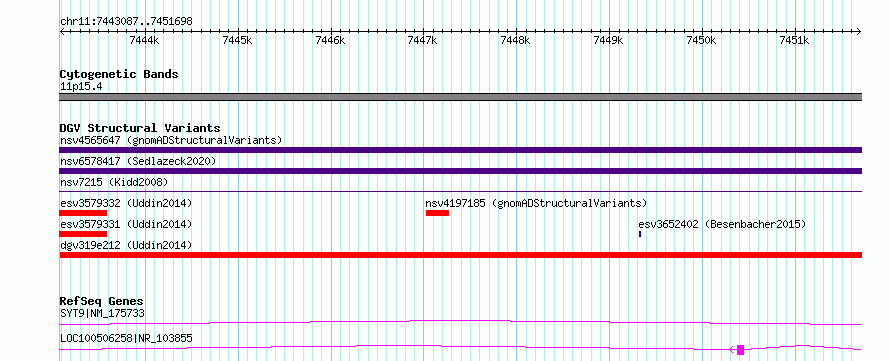This screenshot has width=890, height=361.
Task: Open the esv3652402 (Besenbacher2015) variant label
Action: [x=722, y=225]
